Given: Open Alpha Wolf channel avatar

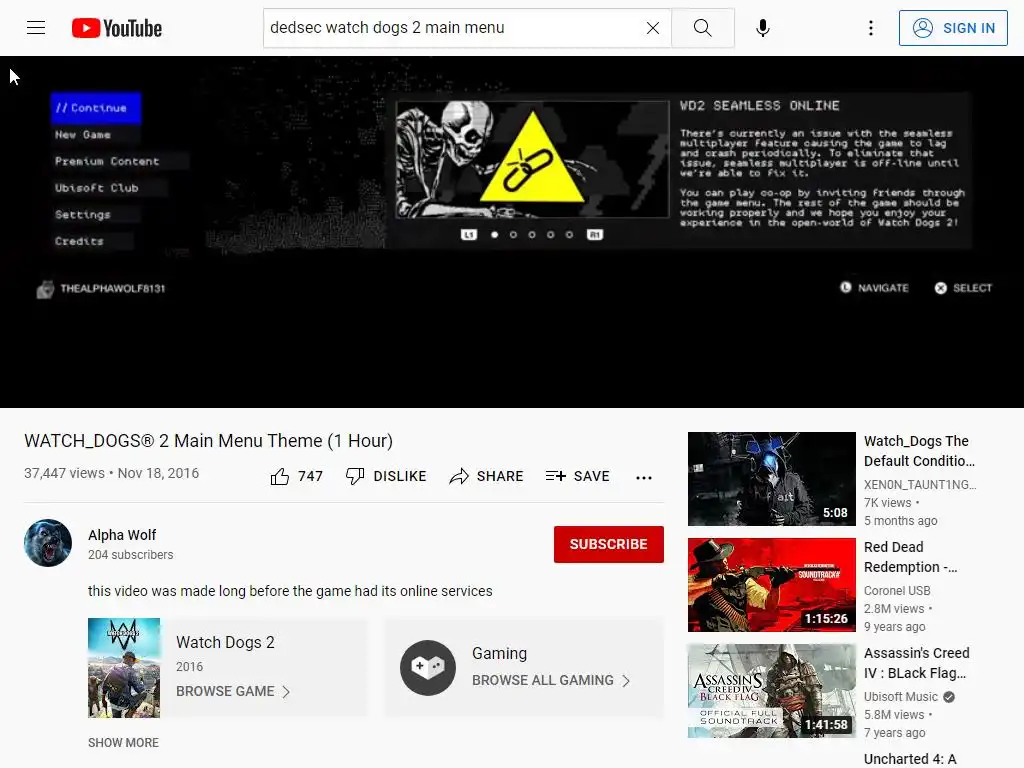Looking at the screenshot, I should point(48,543).
